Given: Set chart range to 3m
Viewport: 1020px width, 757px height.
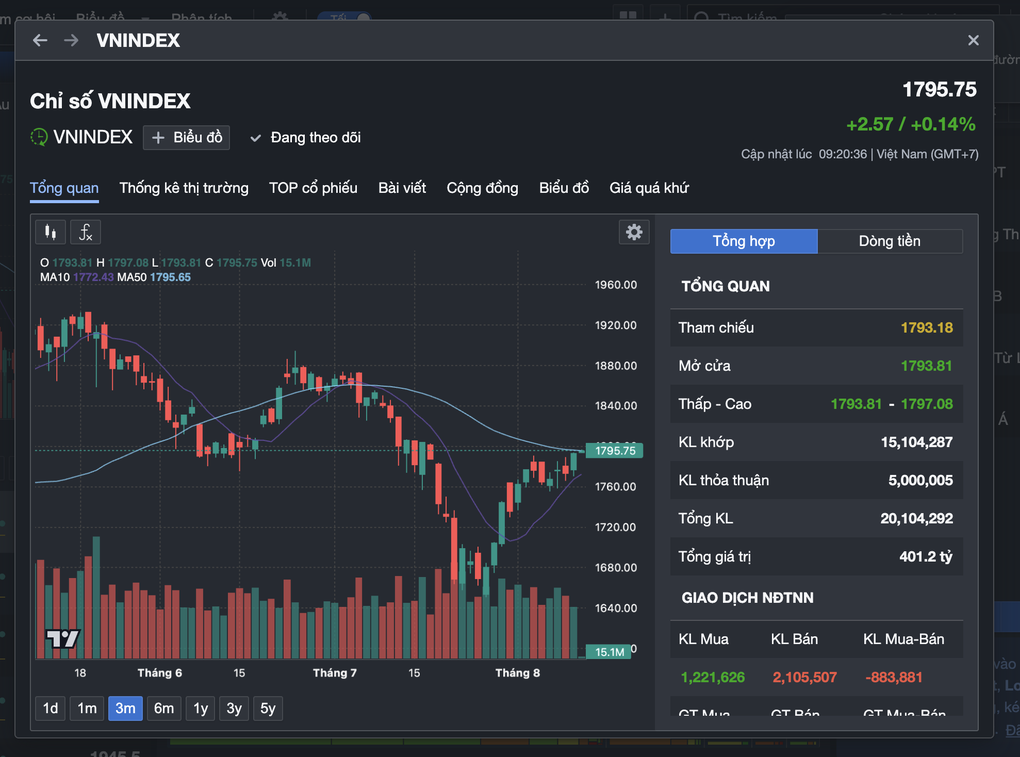Looking at the screenshot, I should 125,708.
